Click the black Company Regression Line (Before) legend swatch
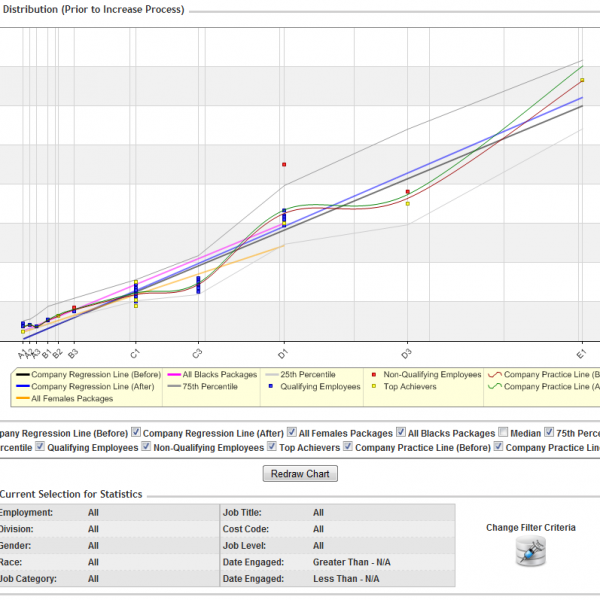This screenshot has height=600, width=600. 23,375
